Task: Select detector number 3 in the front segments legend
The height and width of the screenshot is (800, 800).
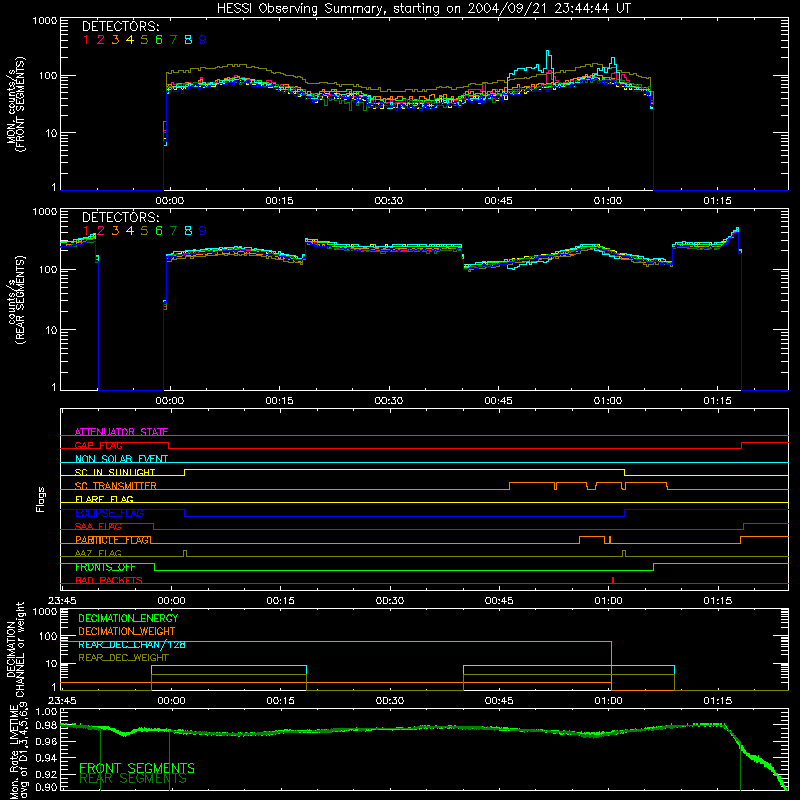Action: pyautogui.click(x=115, y=40)
